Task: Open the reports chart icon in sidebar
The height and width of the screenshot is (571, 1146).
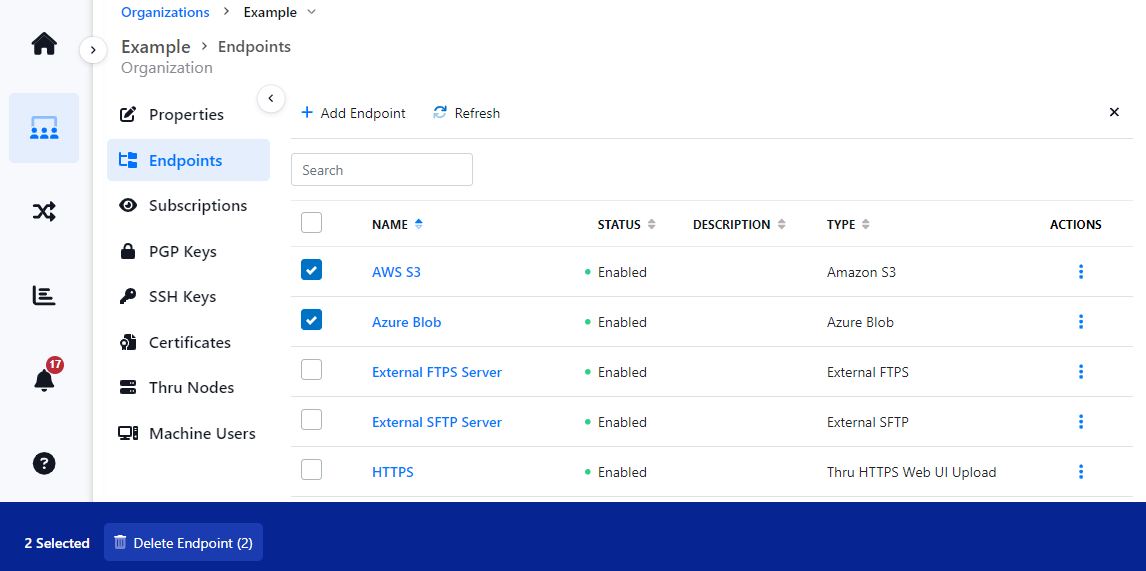Action: (x=44, y=295)
